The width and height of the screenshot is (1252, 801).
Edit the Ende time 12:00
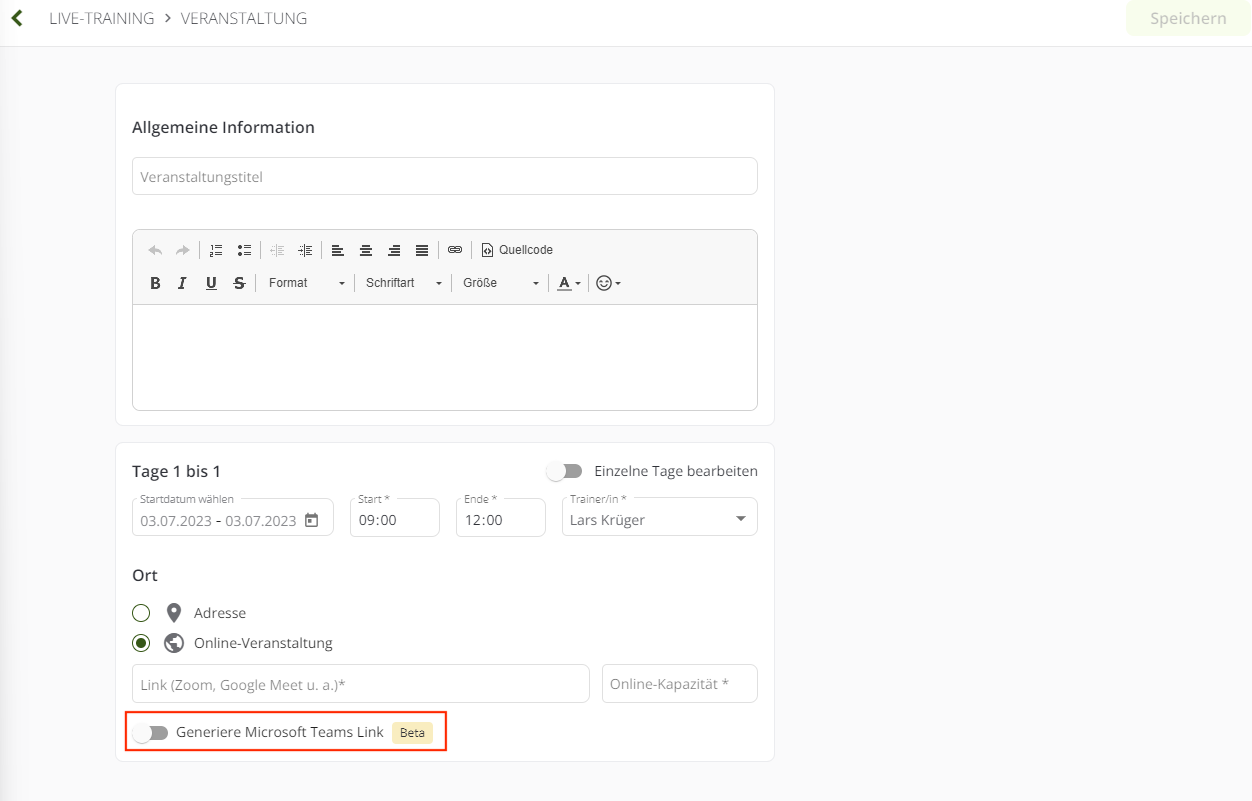pos(500,517)
